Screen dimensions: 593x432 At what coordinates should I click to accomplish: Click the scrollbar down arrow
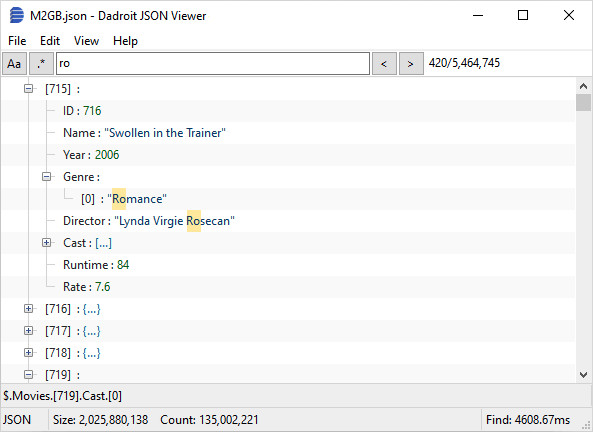pyautogui.click(x=583, y=375)
